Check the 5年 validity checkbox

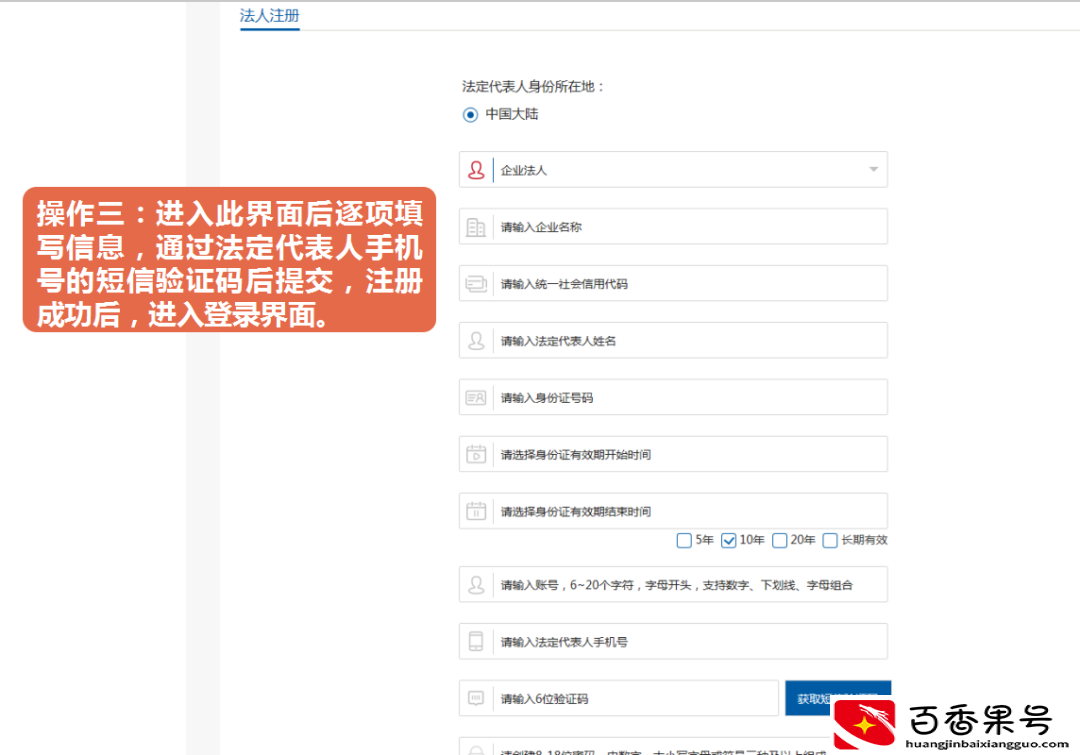click(x=684, y=540)
